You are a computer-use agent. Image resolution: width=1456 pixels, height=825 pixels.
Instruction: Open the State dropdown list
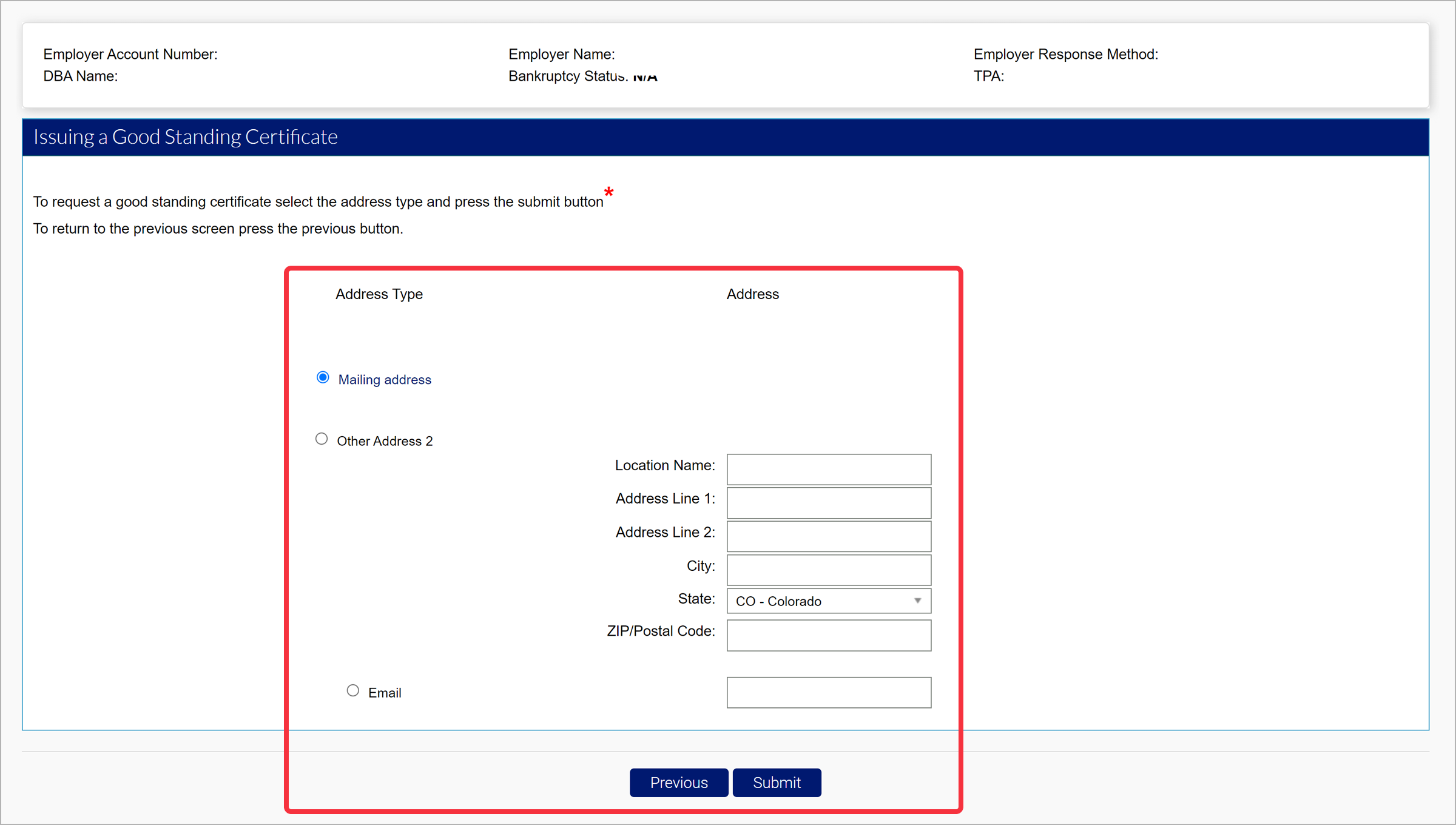tap(827, 601)
